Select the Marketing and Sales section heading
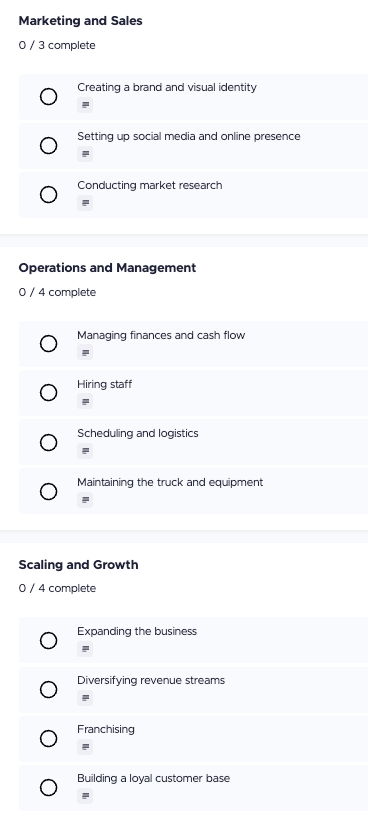 (x=80, y=21)
